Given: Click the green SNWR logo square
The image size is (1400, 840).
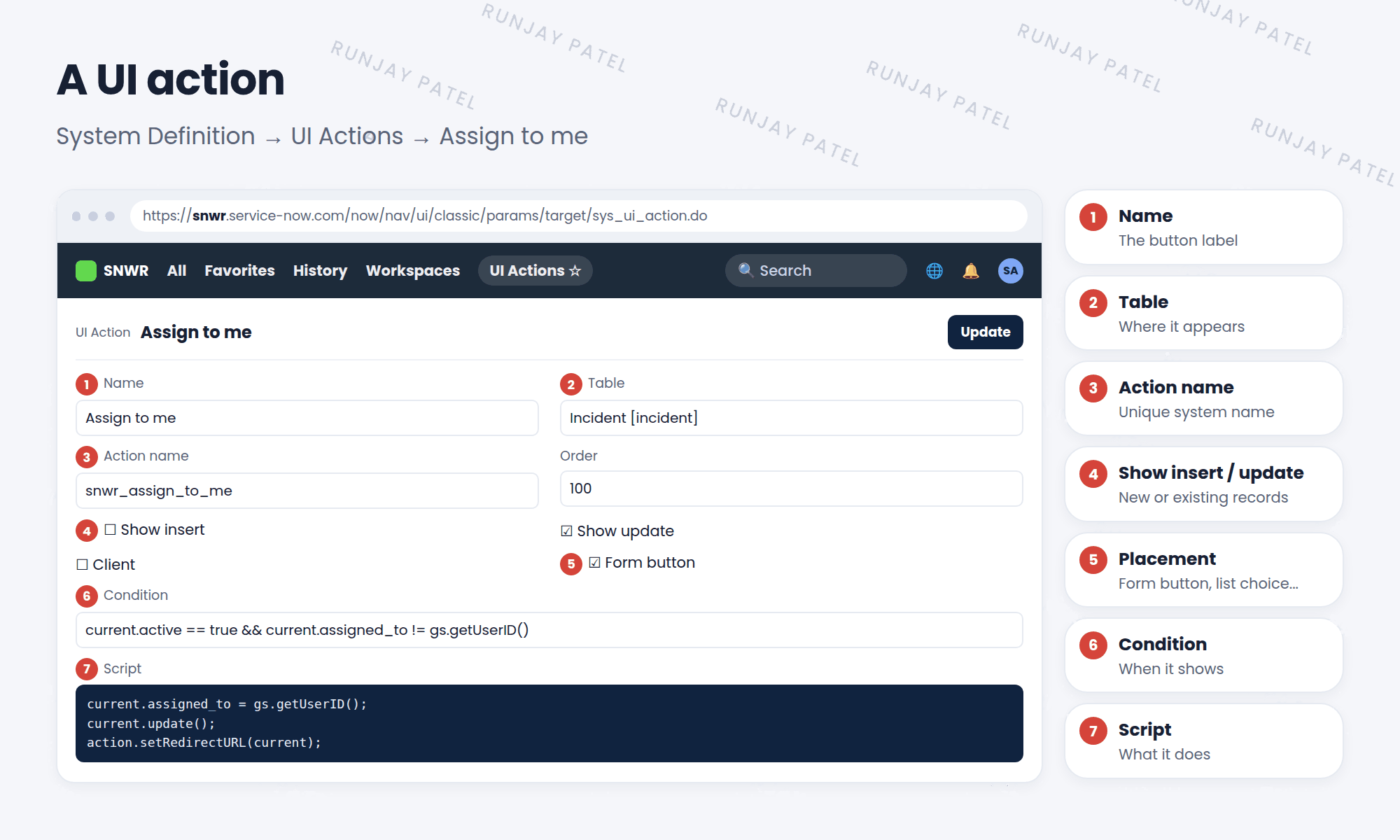Looking at the screenshot, I should point(85,271).
